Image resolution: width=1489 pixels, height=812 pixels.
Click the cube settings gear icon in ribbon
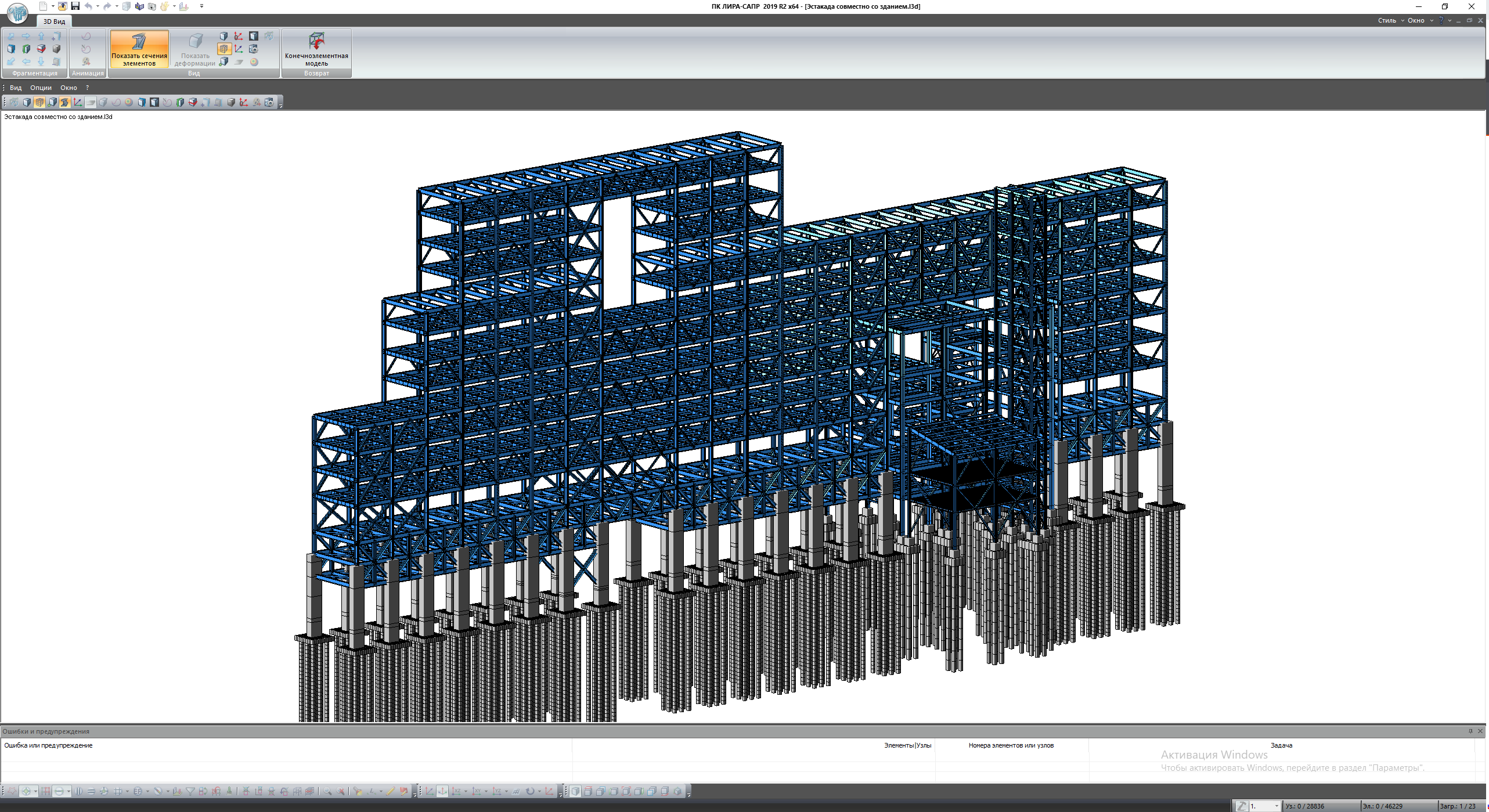pos(253,49)
